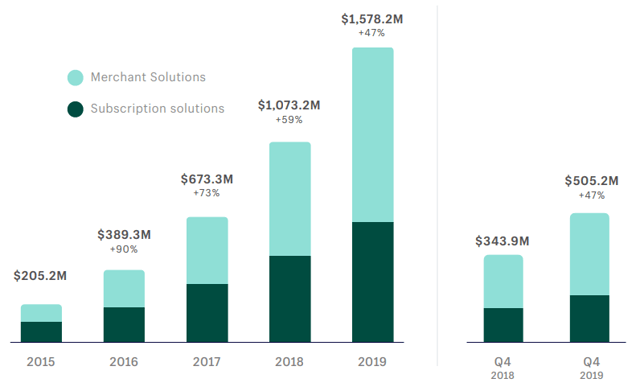Click the 2018 bar's merchant solutions segment
This screenshot has height=391, width=640.
(x=290, y=199)
